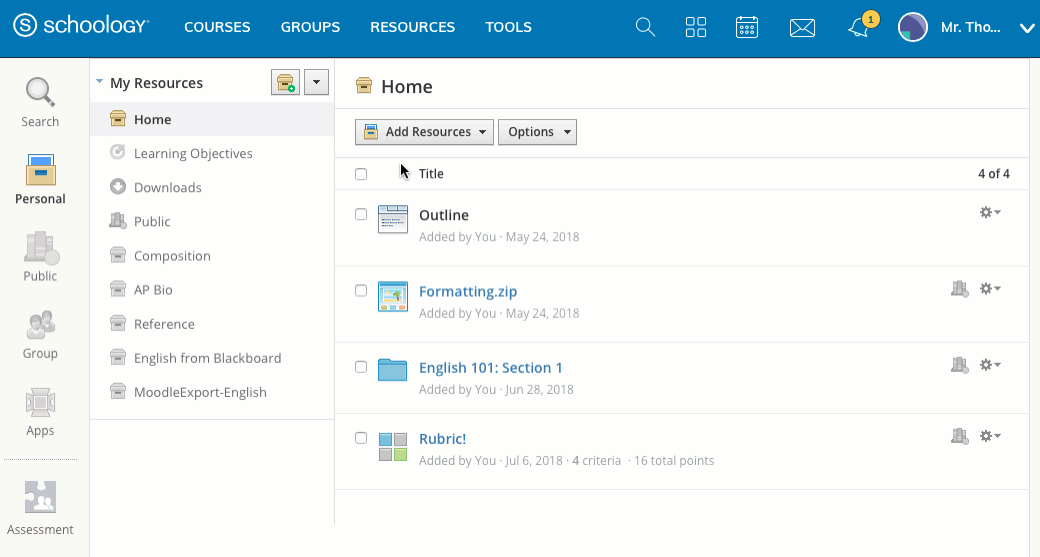Expand the Add Resources dropdown

(x=424, y=132)
